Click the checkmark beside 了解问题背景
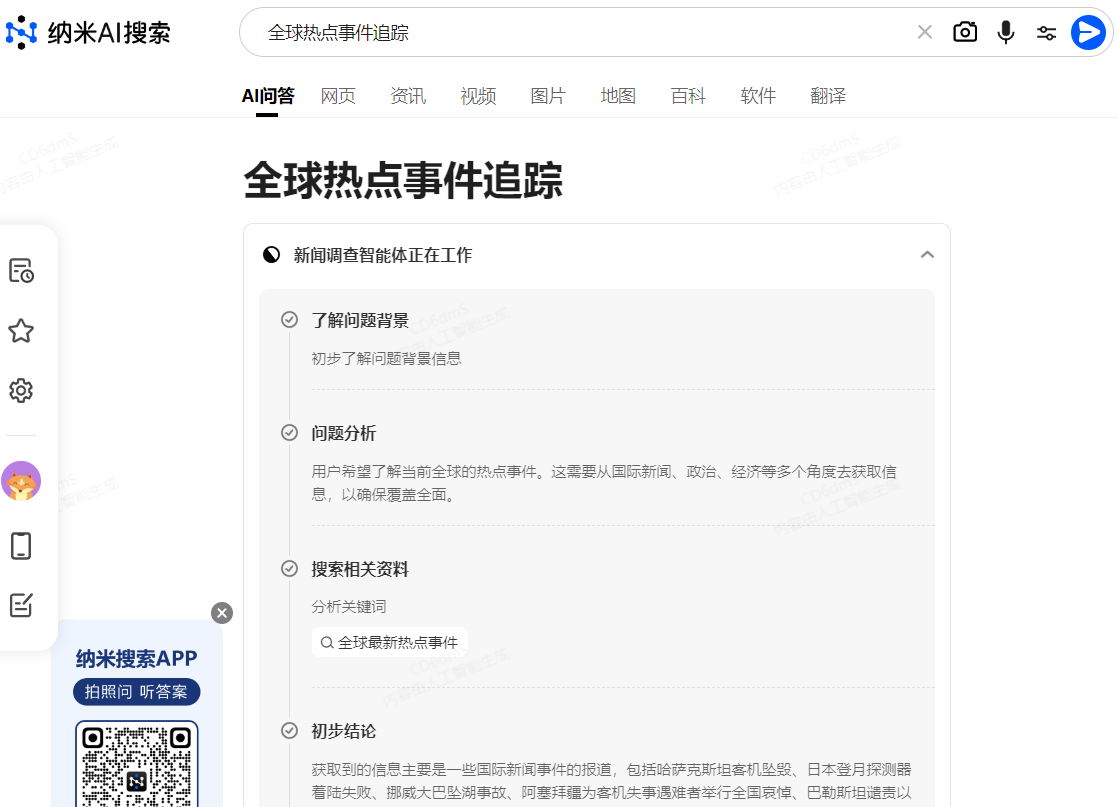Viewport: 1118px width, 807px height. coord(290,319)
